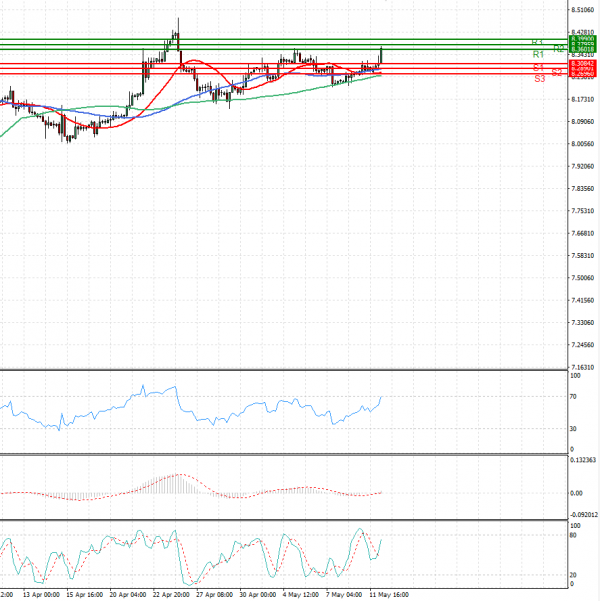Click the 7.83560 price axis label
The height and width of the screenshot is (601, 600).
coord(582,189)
